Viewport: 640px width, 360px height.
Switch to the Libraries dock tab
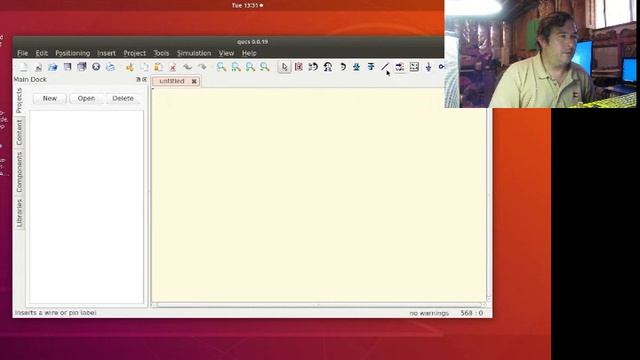coord(19,213)
